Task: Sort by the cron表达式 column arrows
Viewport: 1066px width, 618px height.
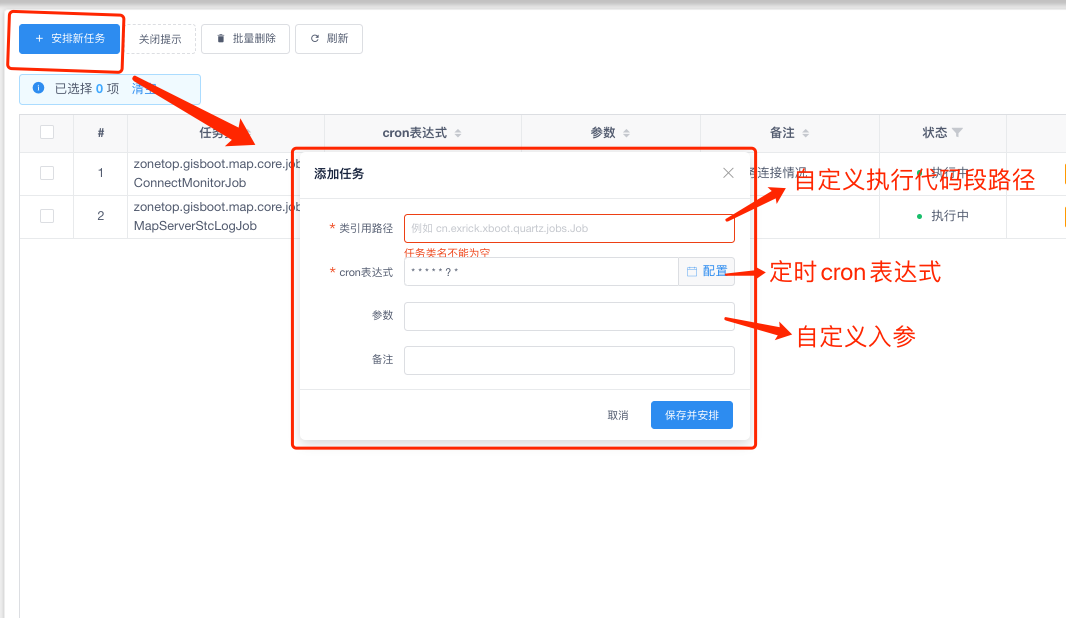Action: tap(458, 133)
